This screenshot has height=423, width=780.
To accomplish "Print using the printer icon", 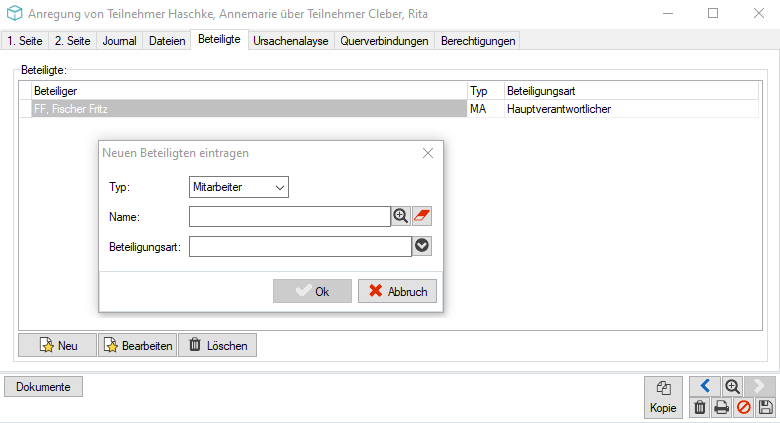I will pyautogui.click(x=721, y=408).
